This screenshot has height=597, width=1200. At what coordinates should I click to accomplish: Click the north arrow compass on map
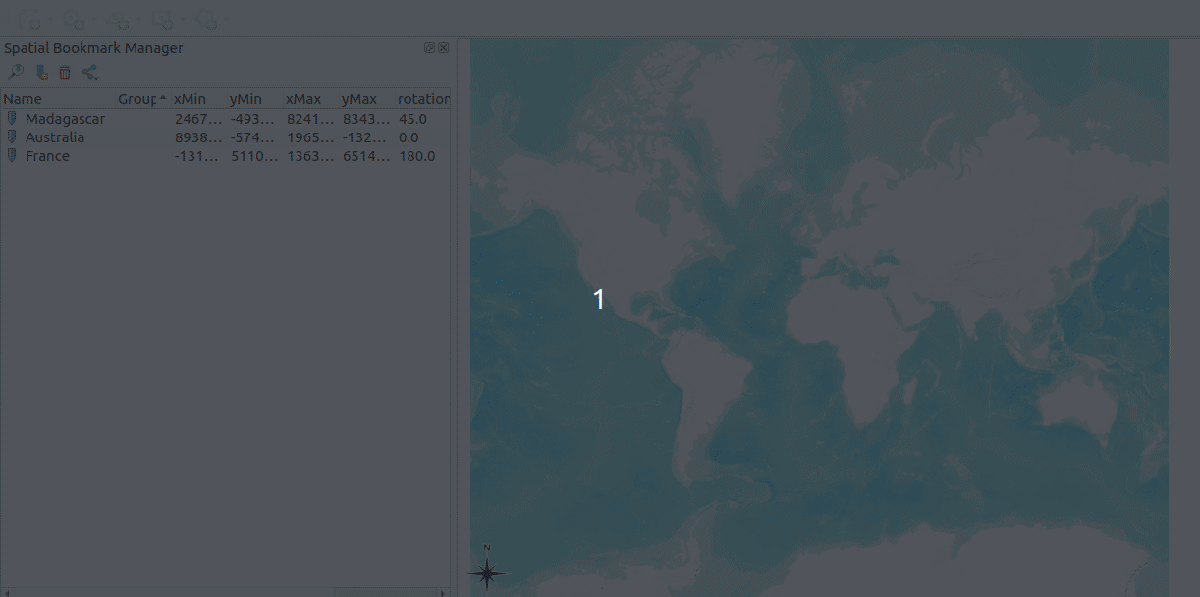(x=487, y=571)
